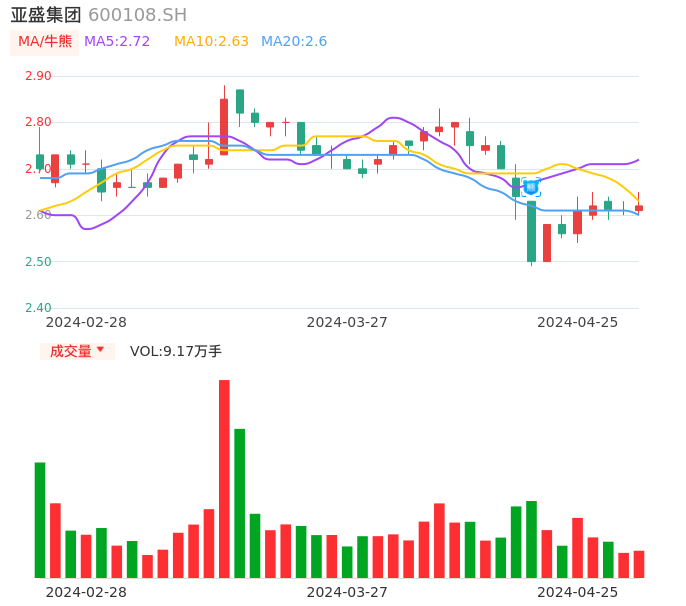Click the last red candlestick at right edge

(x=639, y=208)
